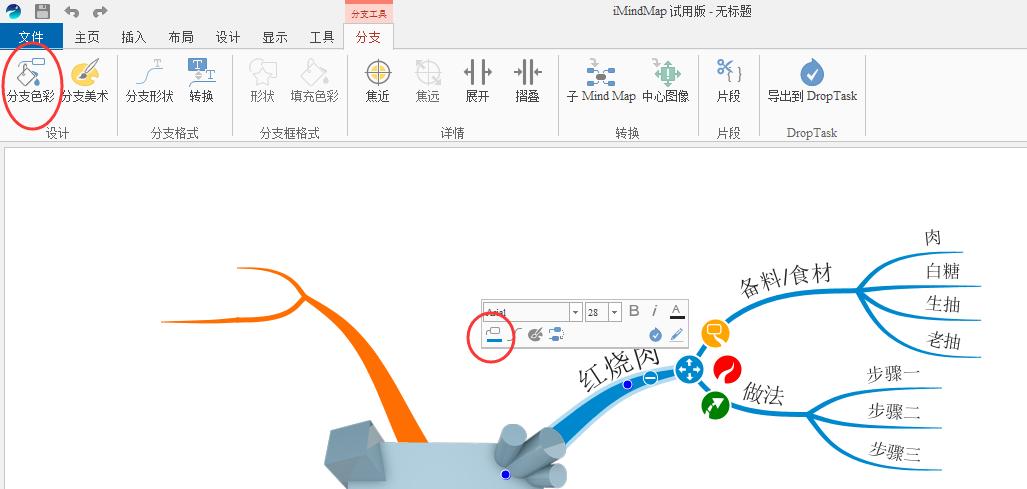Click the 肉 sub-branch text
Screen dimensions: 1027x489
(933, 237)
